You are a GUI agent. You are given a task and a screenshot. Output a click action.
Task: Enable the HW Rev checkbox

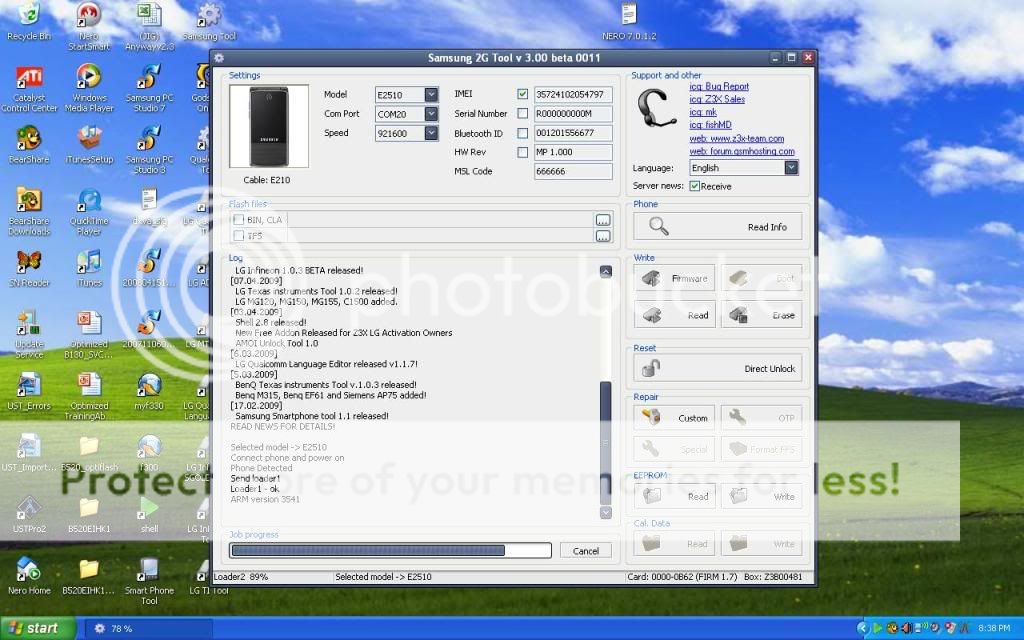[522, 152]
